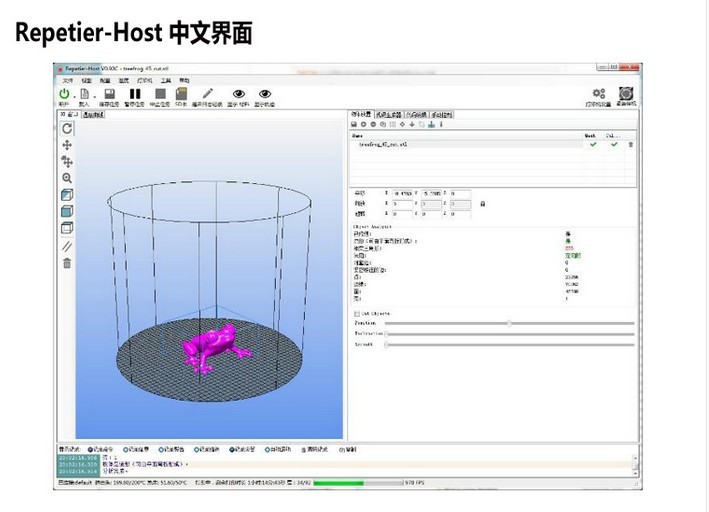
Task: Click the Position slider handle
Action: click(509, 323)
